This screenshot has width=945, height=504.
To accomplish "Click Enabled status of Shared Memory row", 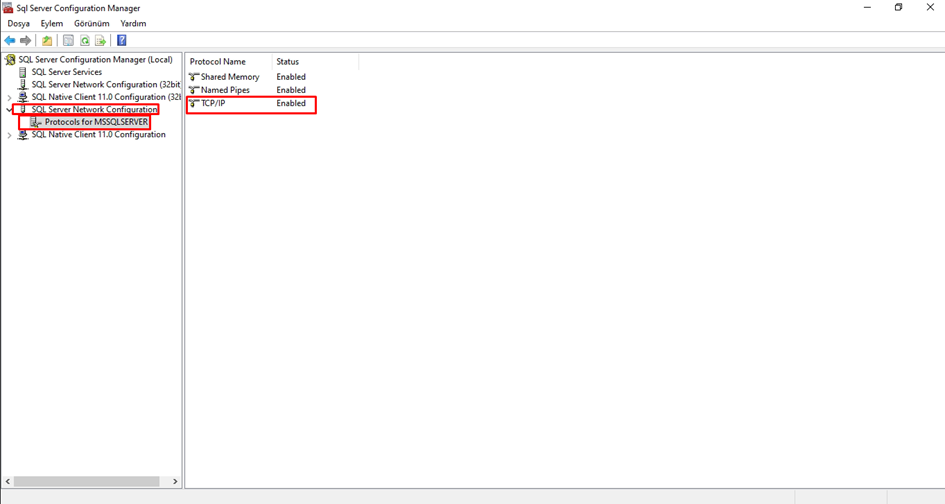I will [291, 77].
